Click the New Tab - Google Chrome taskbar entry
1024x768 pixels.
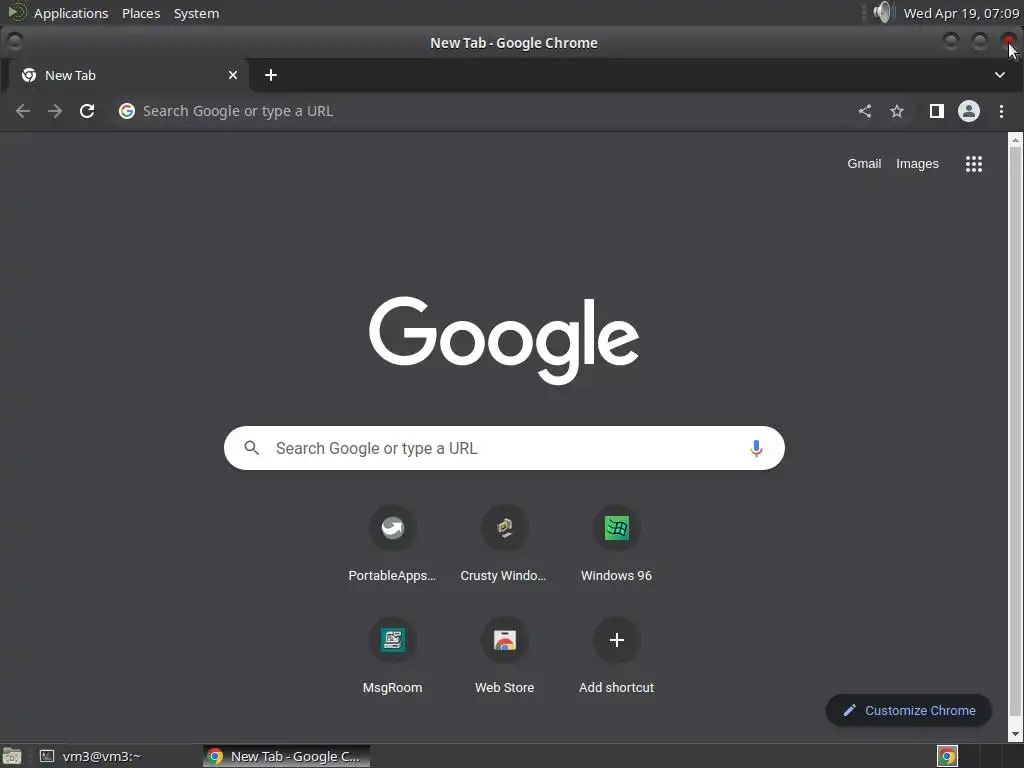pyautogui.click(x=287, y=756)
